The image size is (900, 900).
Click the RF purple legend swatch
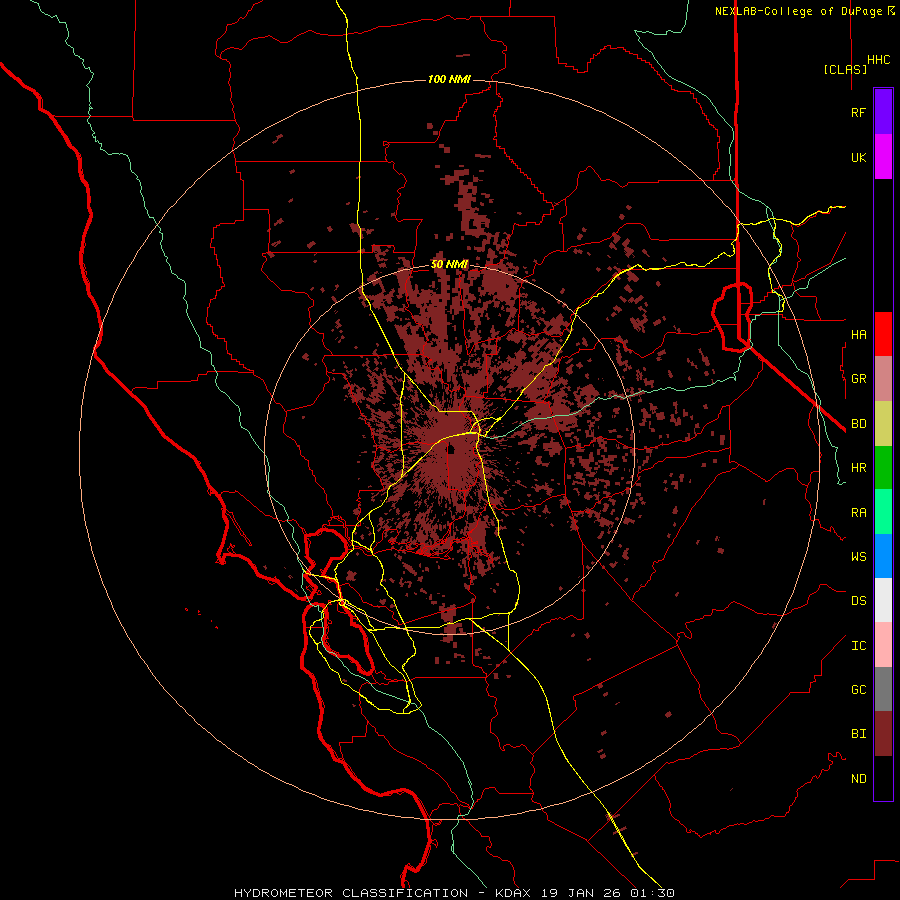[x=883, y=112]
